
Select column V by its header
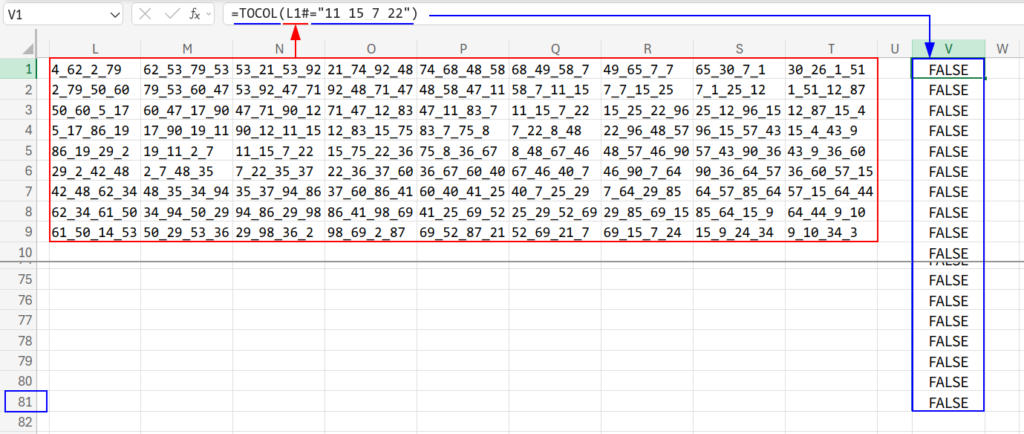point(948,47)
